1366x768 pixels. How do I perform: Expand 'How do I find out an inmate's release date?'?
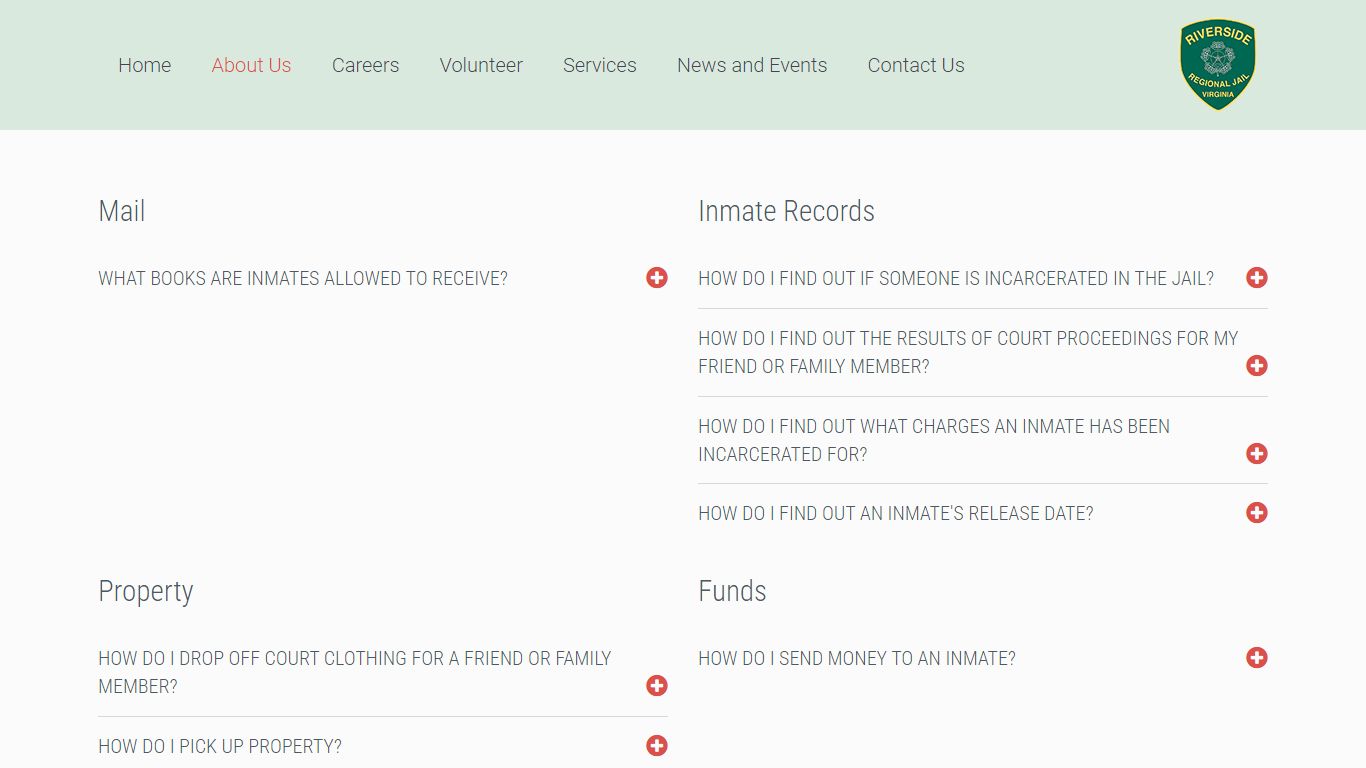tap(896, 514)
